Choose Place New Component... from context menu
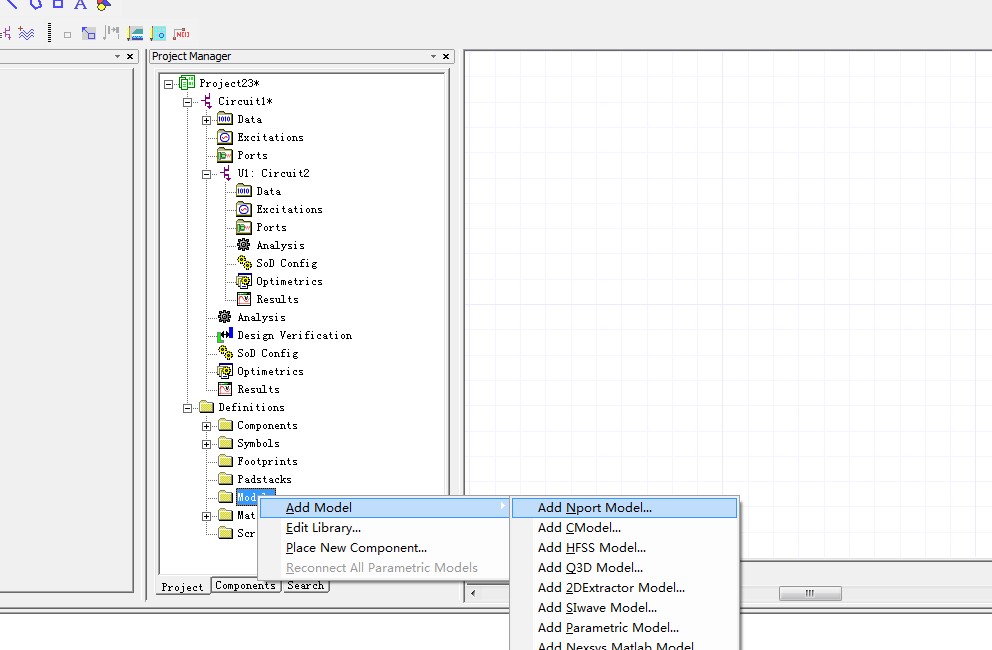Screen dimensions: 992x650 click(x=385, y=548)
